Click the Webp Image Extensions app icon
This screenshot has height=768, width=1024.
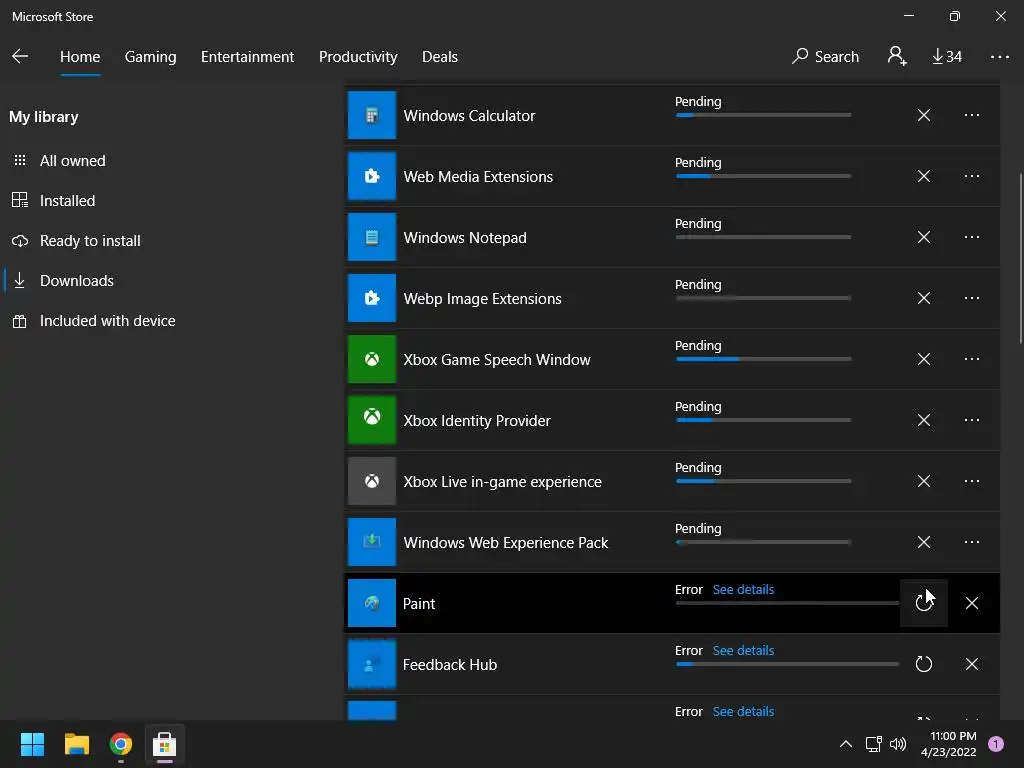pyautogui.click(x=372, y=298)
